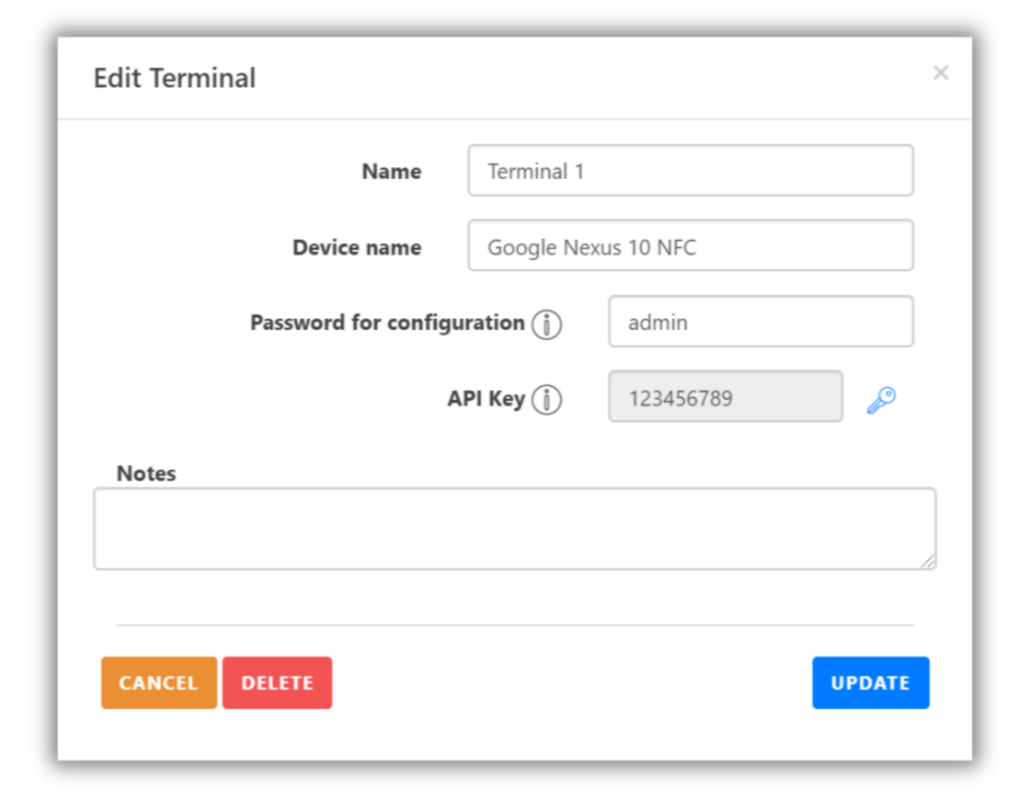Close the Edit Terminal dialog with X
The height and width of the screenshot is (801, 1030).
pos(940,73)
